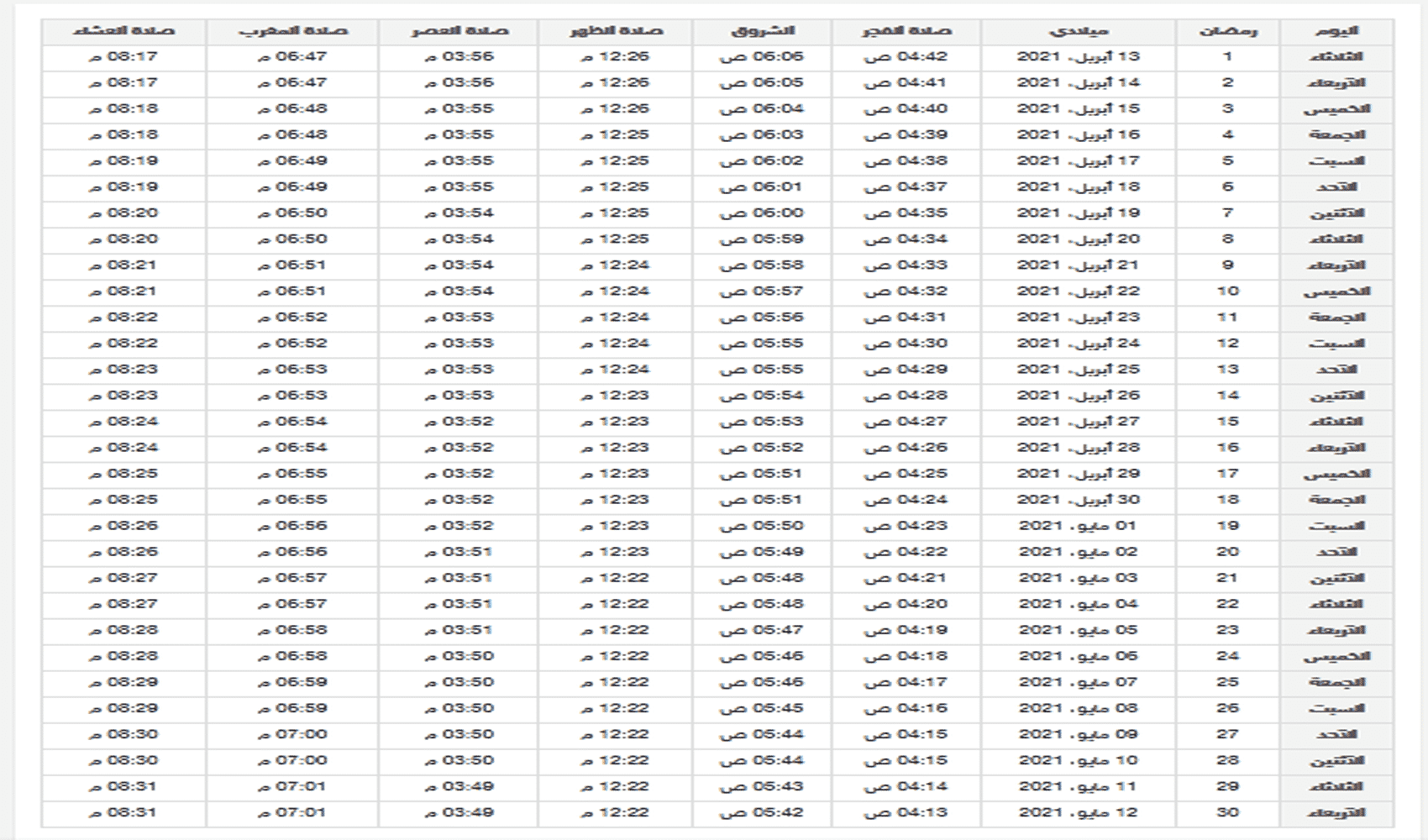Click the صلاة العشاء column header
Viewport: 1428px width, 840px height.
[x=123, y=31]
